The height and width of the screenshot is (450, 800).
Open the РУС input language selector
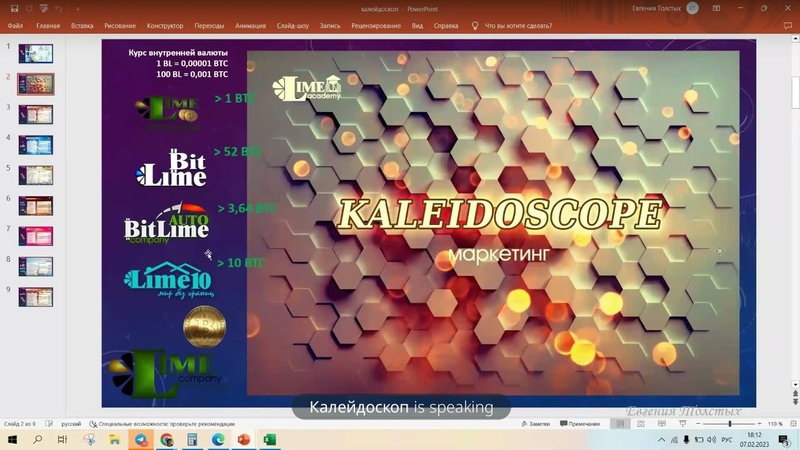pos(727,440)
